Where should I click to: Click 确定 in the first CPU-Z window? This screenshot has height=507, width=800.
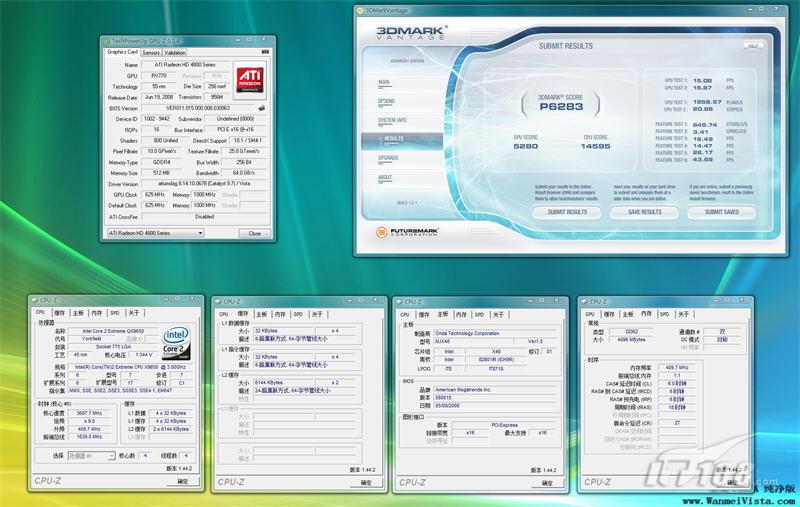tap(183, 481)
